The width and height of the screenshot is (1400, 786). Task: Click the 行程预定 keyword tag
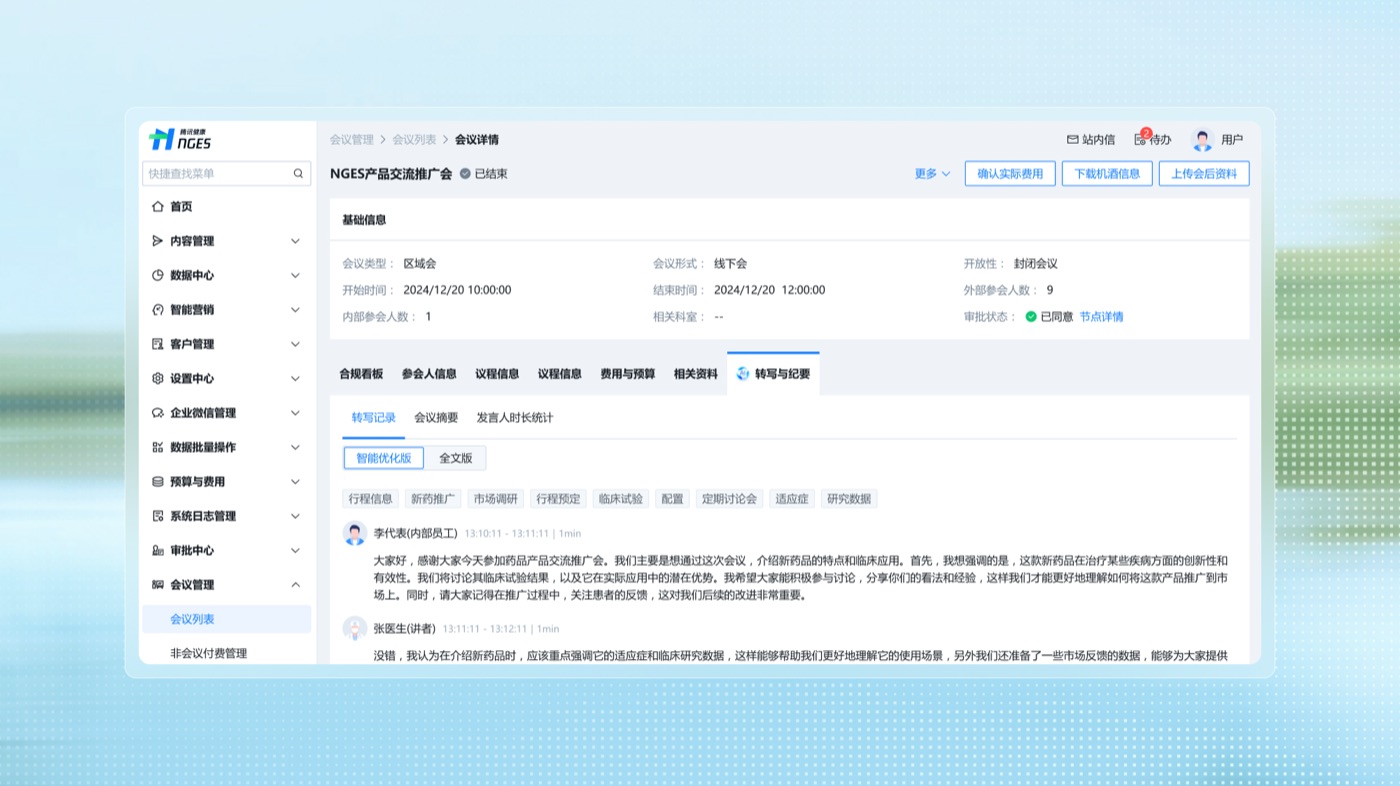558,499
